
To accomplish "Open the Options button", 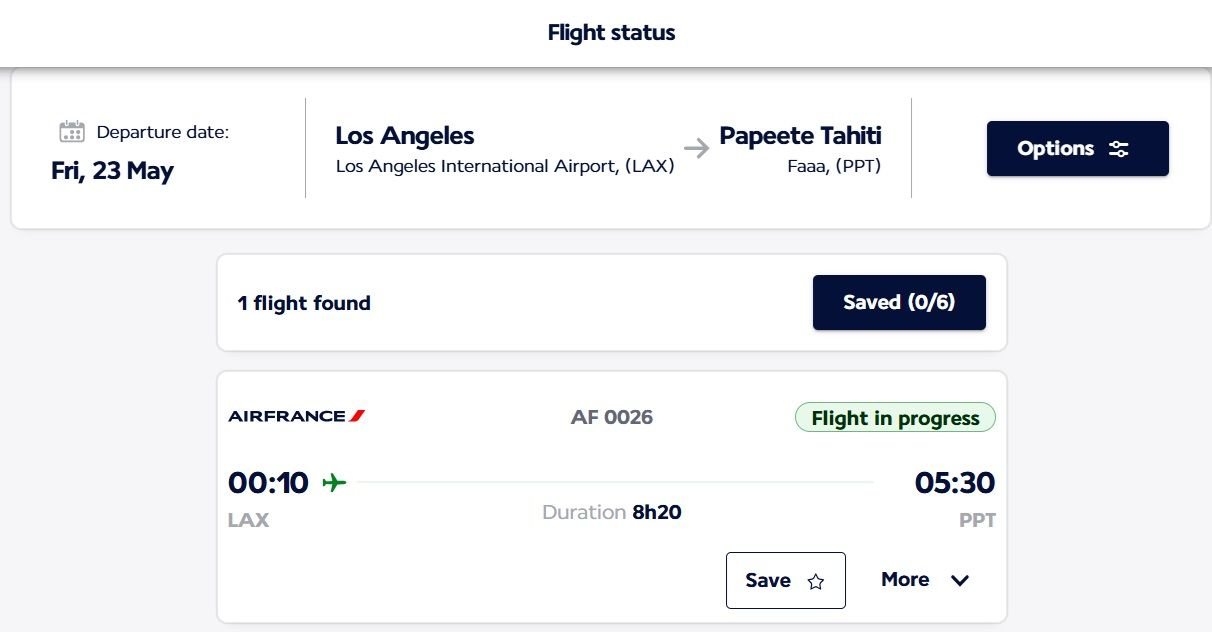I will click(1077, 149).
